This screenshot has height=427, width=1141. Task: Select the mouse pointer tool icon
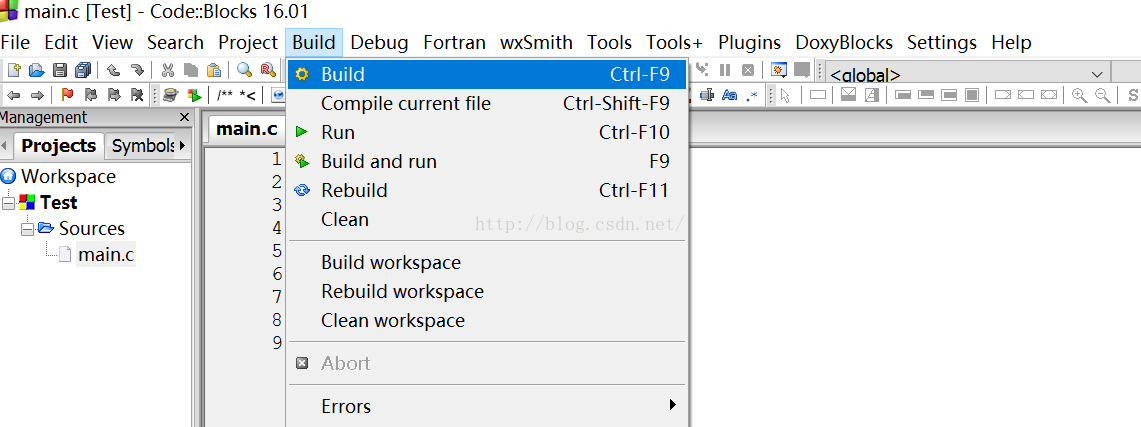(x=785, y=95)
